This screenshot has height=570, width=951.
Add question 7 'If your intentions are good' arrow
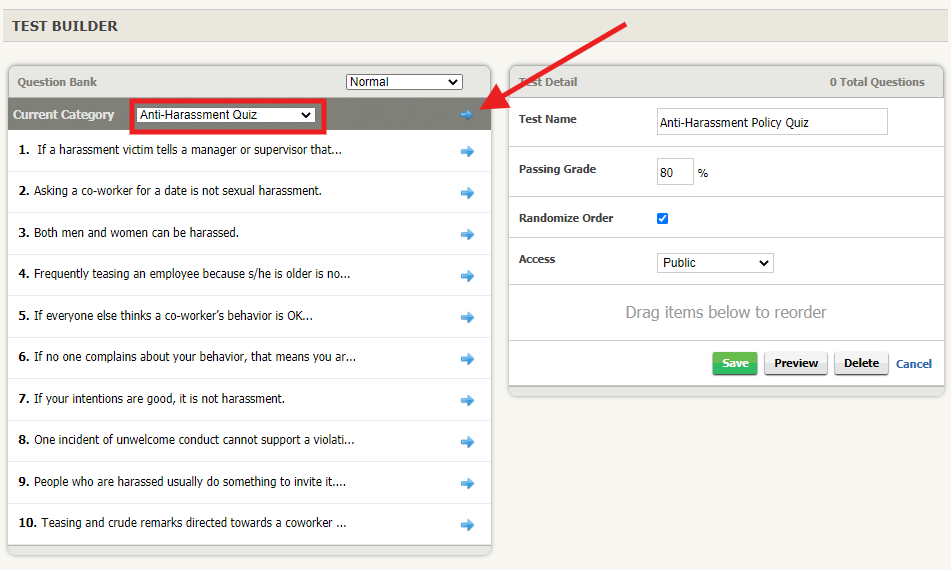pos(467,400)
